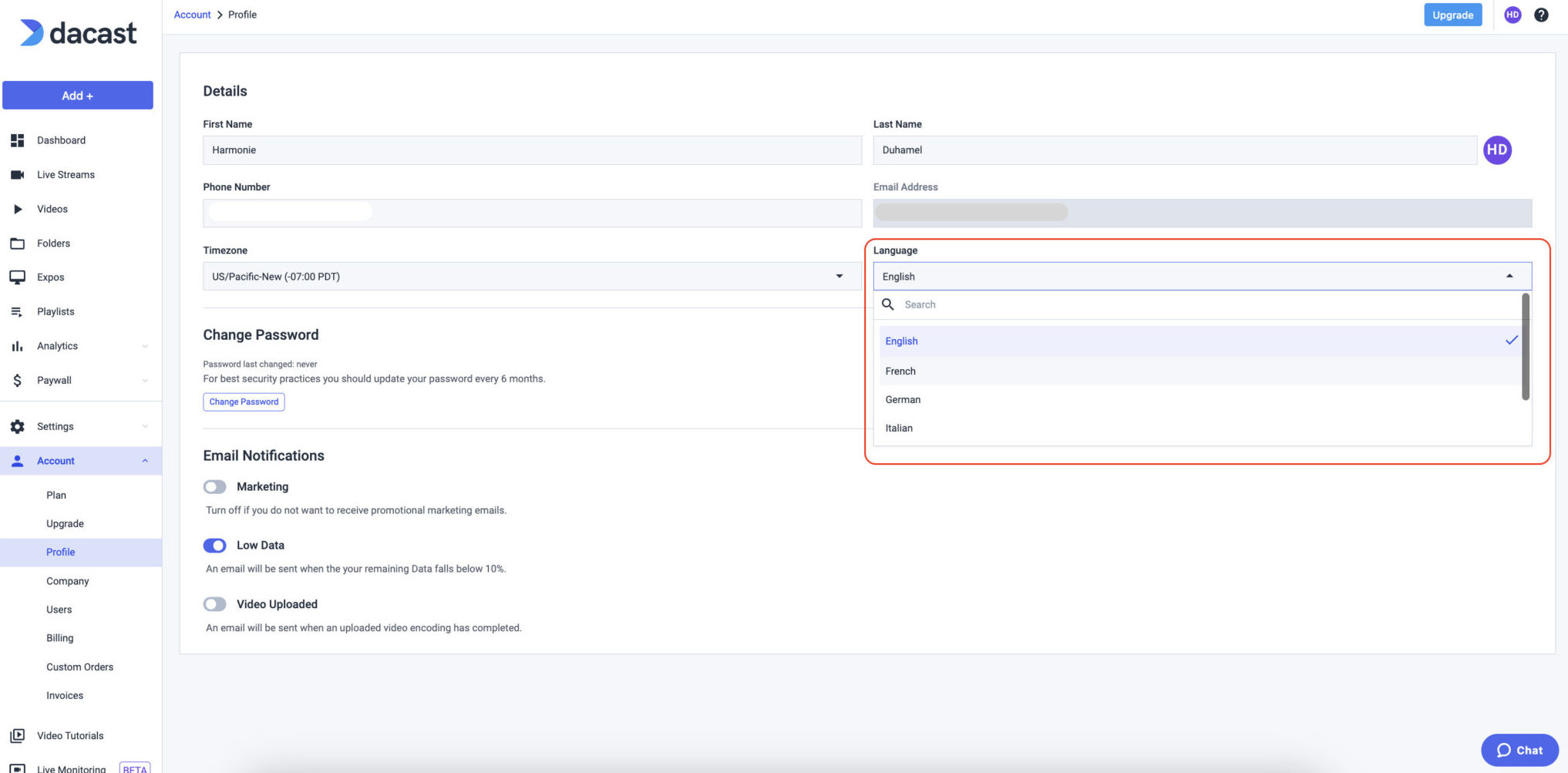Open the Timezone dropdown

click(x=531, y=277)
